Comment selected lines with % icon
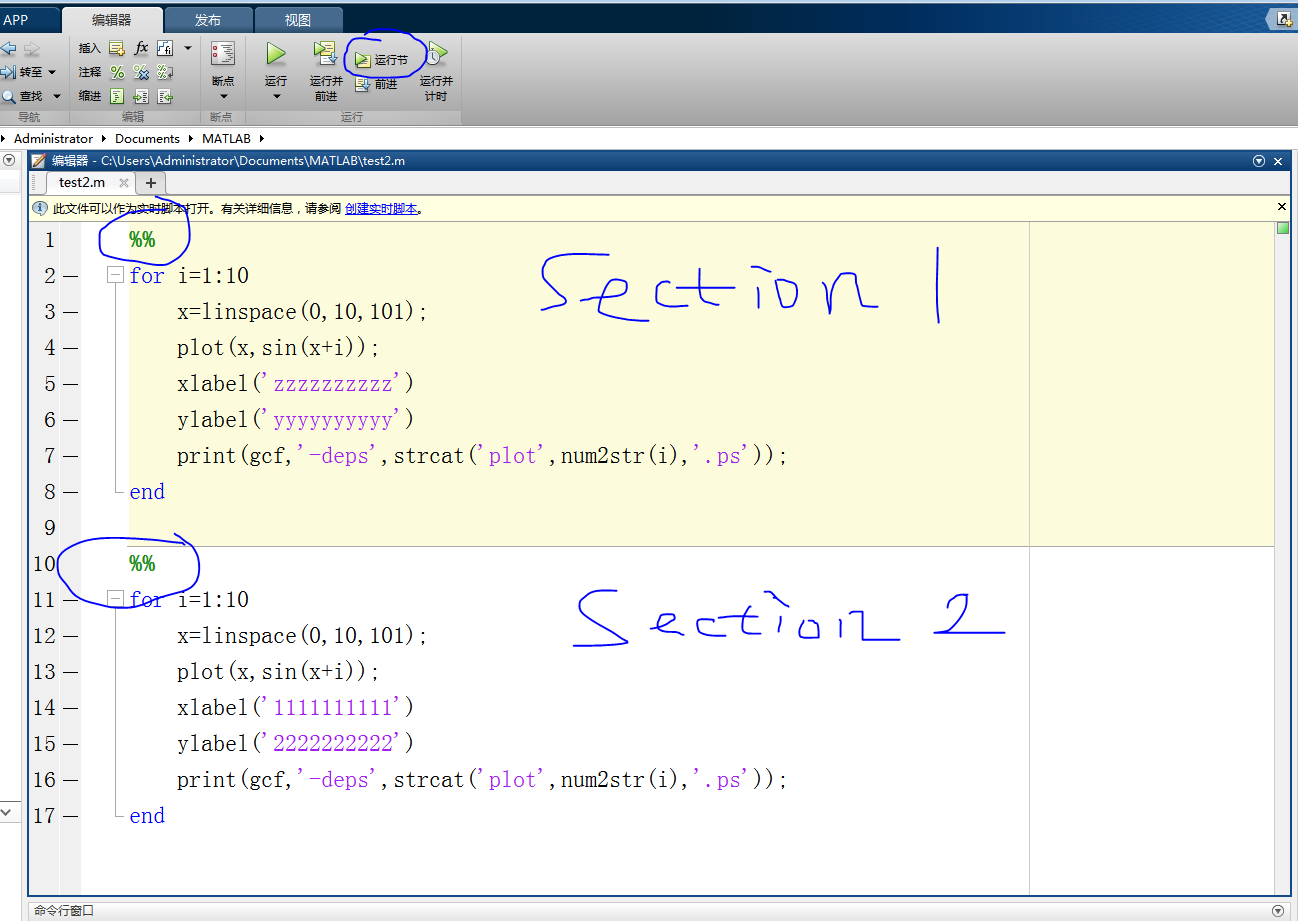Viewport: 1298px width, 921px height. click(117, 72)
